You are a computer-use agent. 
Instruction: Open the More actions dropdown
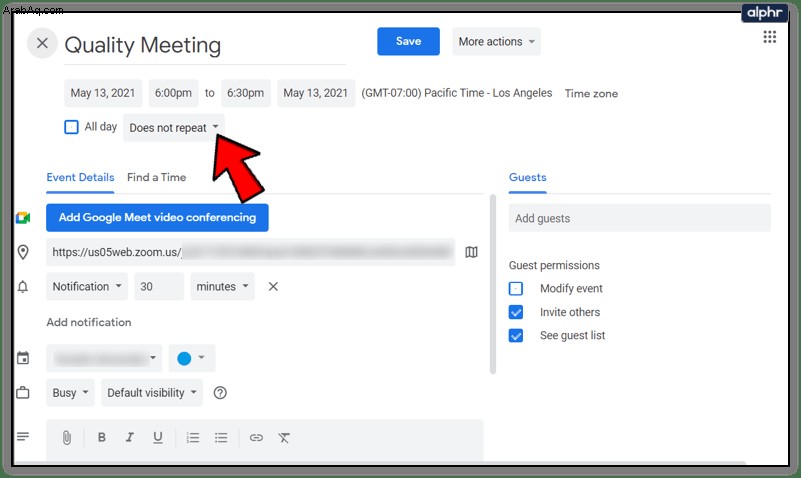(x=496, y=41)
